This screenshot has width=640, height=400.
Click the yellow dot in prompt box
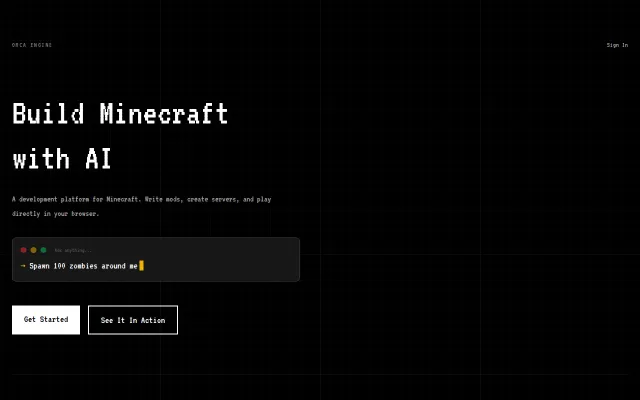(33, 250)
